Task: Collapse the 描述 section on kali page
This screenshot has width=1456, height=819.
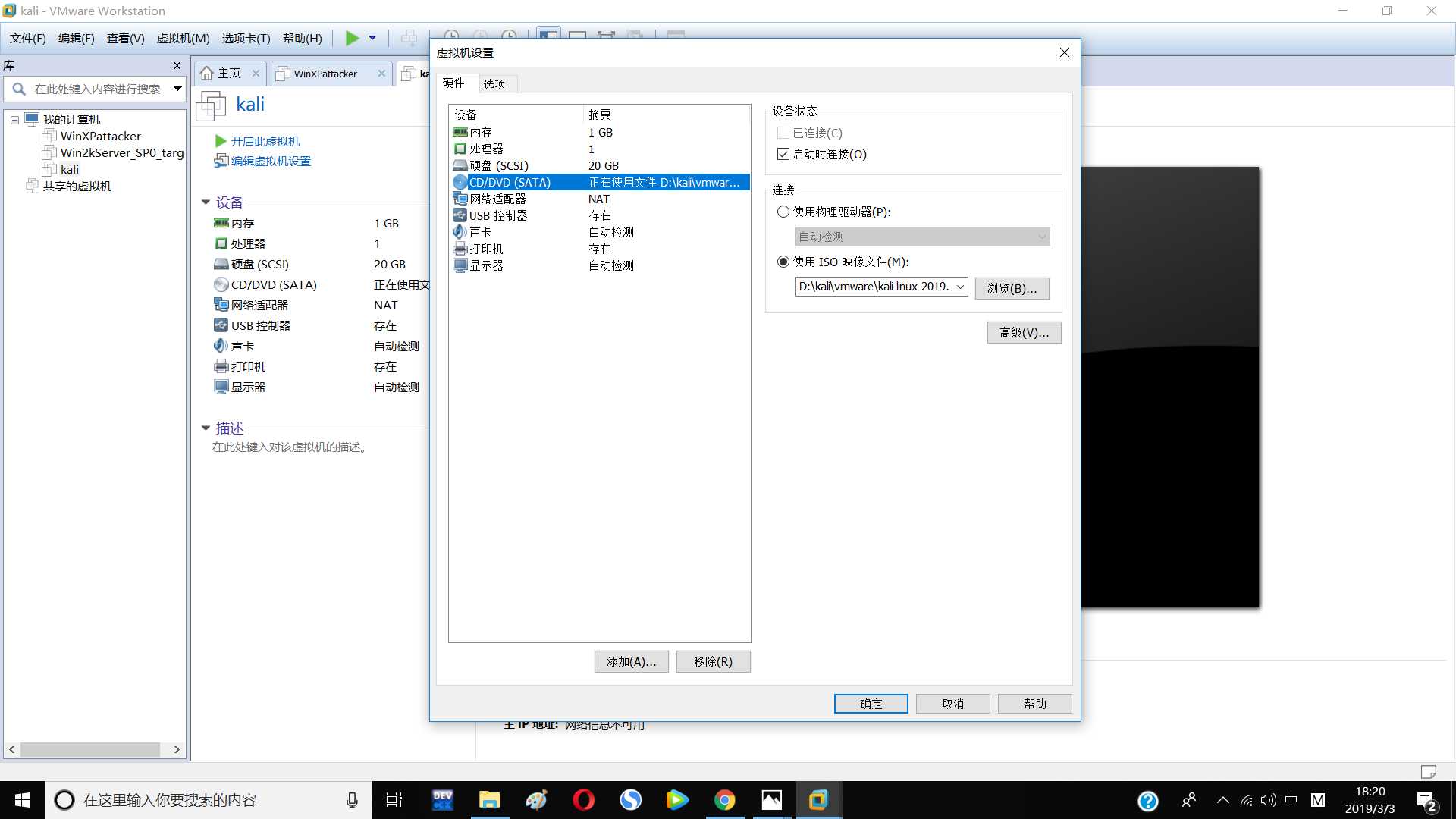Action: point(206,428)
